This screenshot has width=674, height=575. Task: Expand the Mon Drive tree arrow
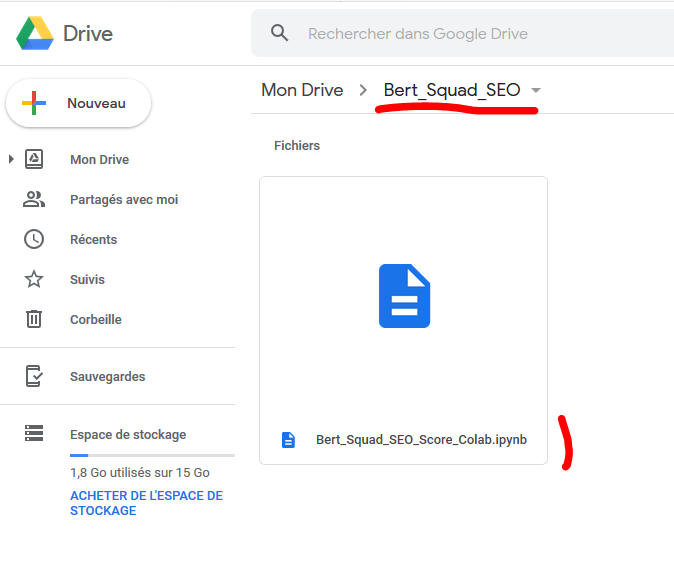pyautogui.click(x=11, y=159)
